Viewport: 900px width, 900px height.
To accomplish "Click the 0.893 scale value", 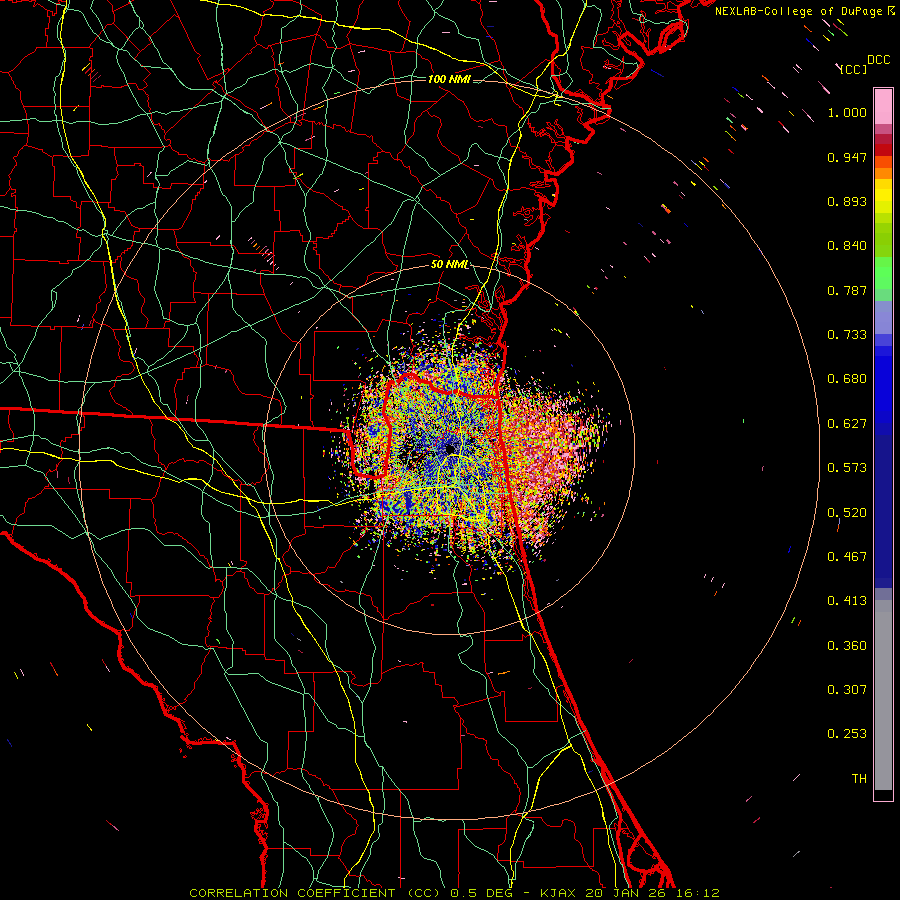I will pos(847,201).
